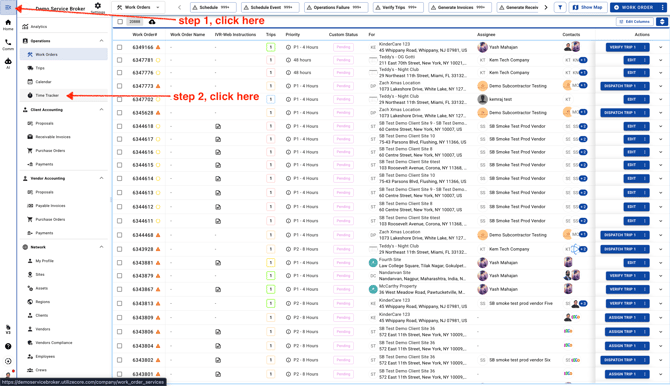Click the Show Map button

[587, 7]
